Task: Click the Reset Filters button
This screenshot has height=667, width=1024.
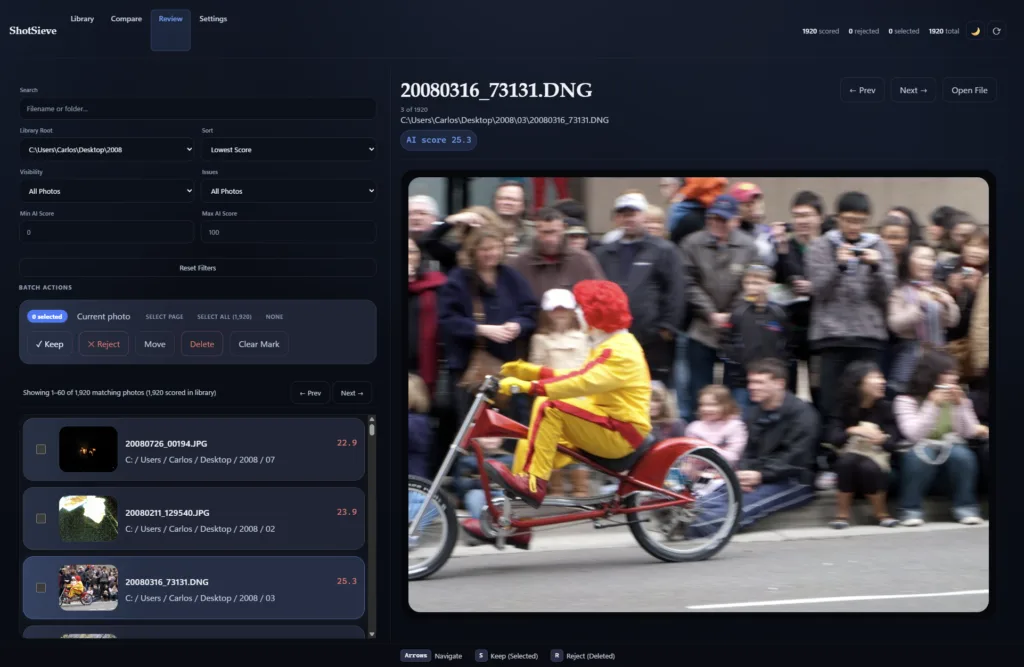Action: [197, 267]
